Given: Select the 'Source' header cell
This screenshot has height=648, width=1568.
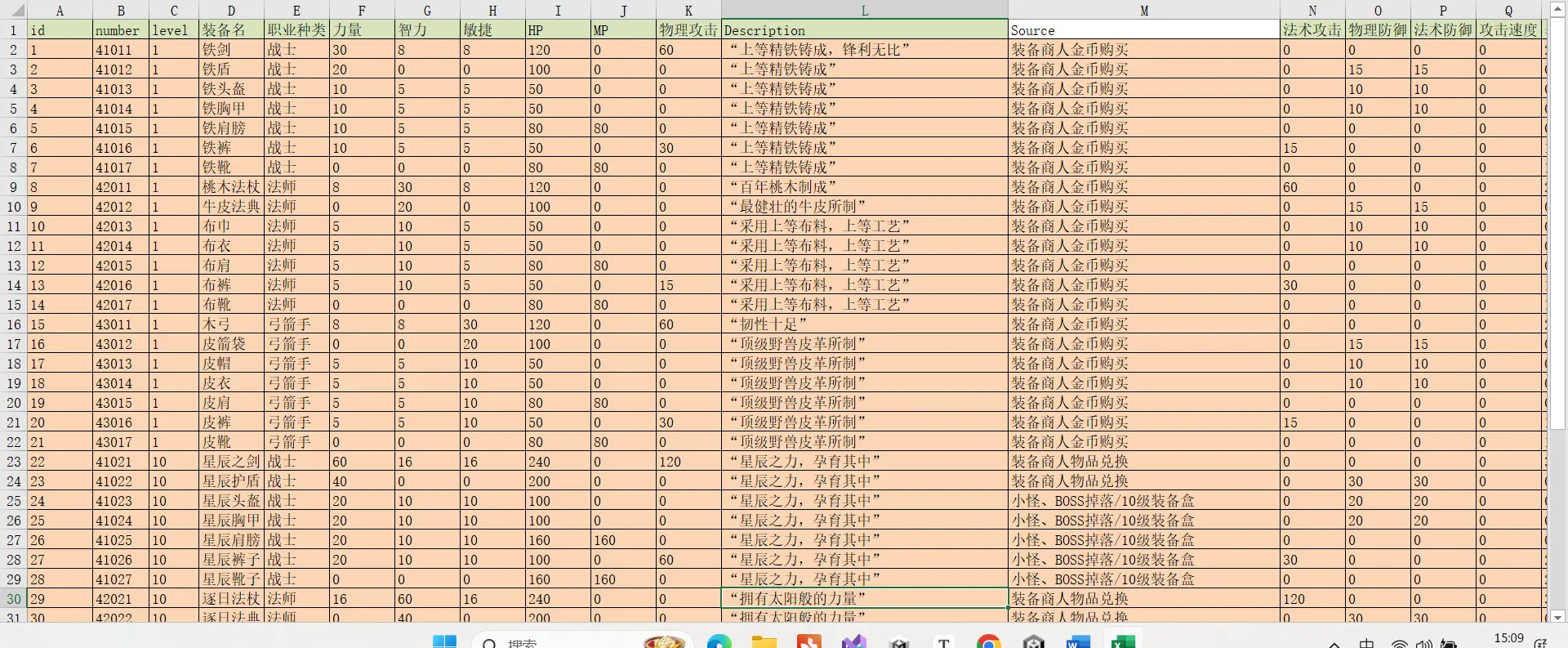Looking at the screenshot, I should click(1144, 29).
